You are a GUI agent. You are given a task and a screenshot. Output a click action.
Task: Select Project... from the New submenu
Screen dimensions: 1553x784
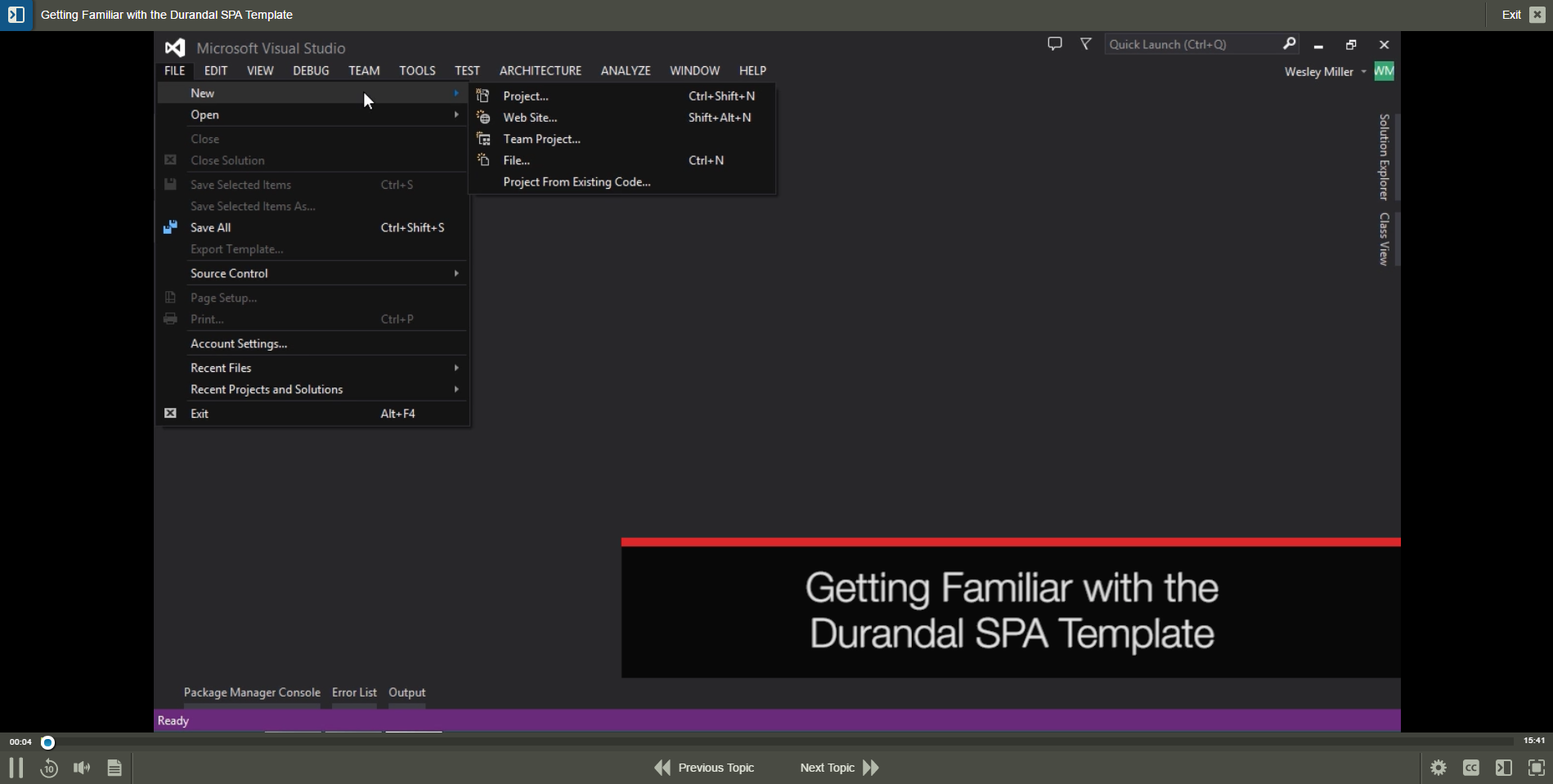coord(526,96)
